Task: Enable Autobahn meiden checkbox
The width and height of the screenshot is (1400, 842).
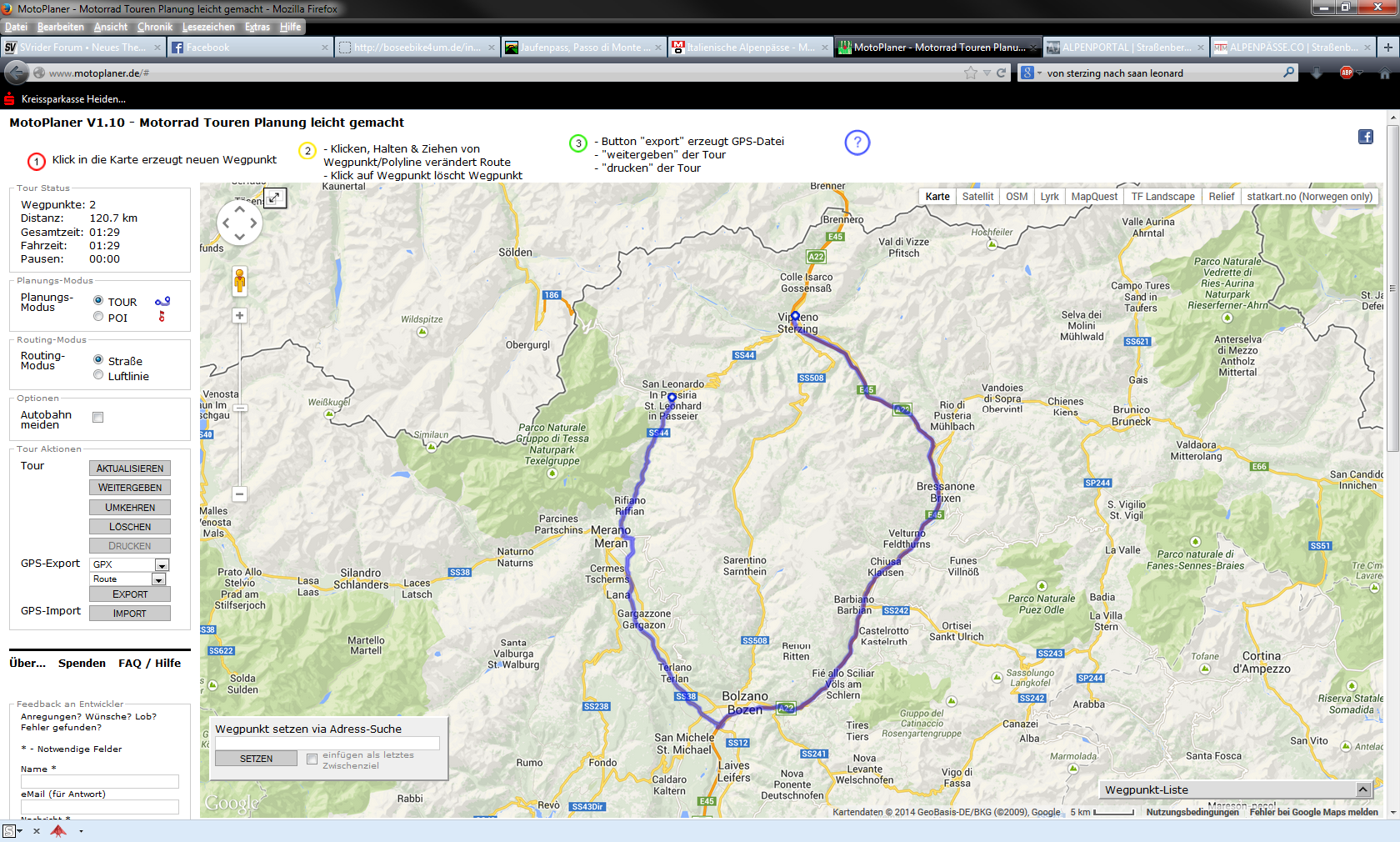Action: (98, 417)
